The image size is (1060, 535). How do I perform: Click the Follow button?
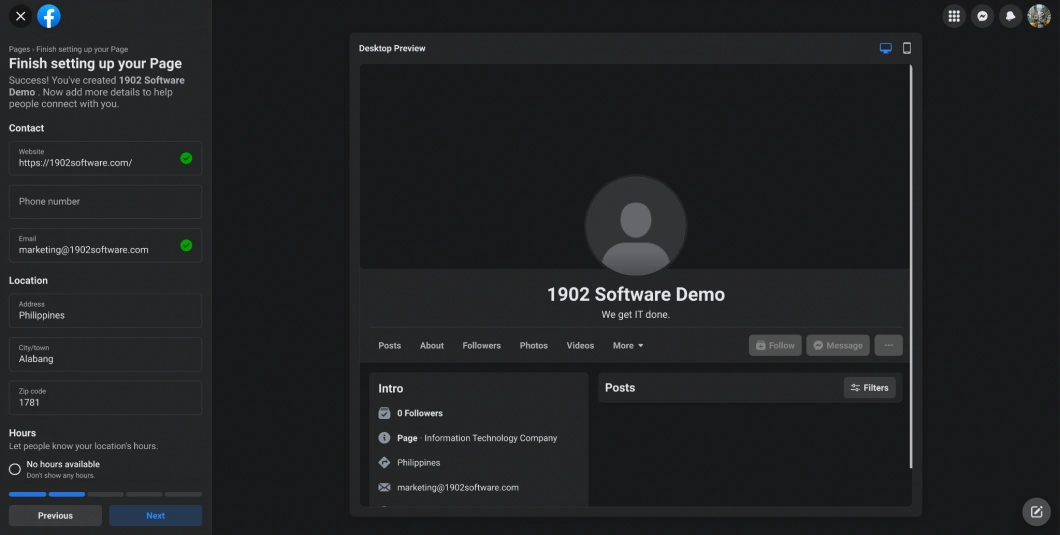pos(775,345)
